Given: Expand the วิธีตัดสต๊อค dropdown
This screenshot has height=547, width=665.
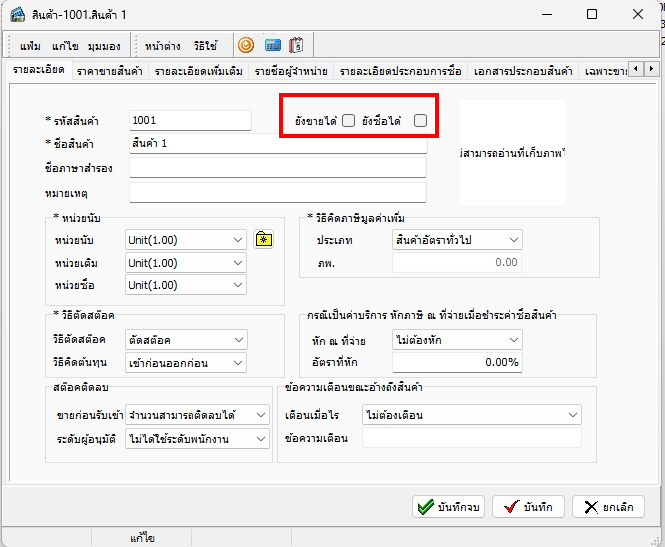Looking at the screenshot, I should (x=185, y=339).
